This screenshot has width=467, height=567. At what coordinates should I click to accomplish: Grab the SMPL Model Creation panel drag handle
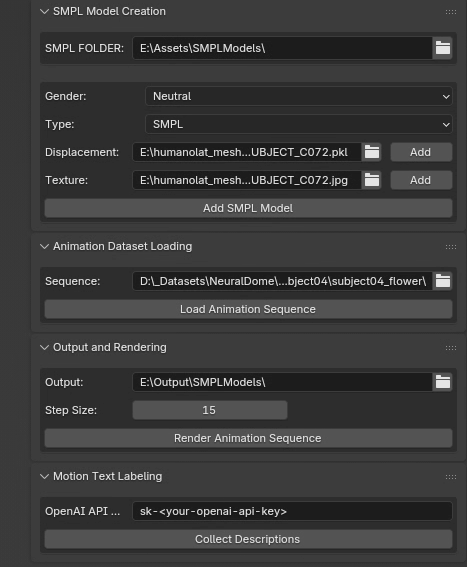[451, 12]
